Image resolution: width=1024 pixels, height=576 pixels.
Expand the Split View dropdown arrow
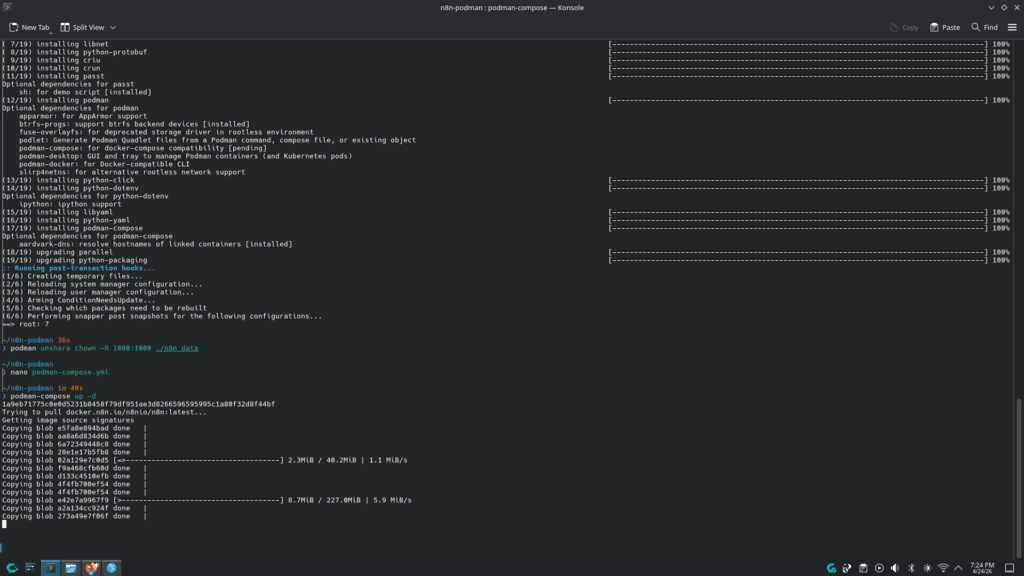tap(113, 27)
